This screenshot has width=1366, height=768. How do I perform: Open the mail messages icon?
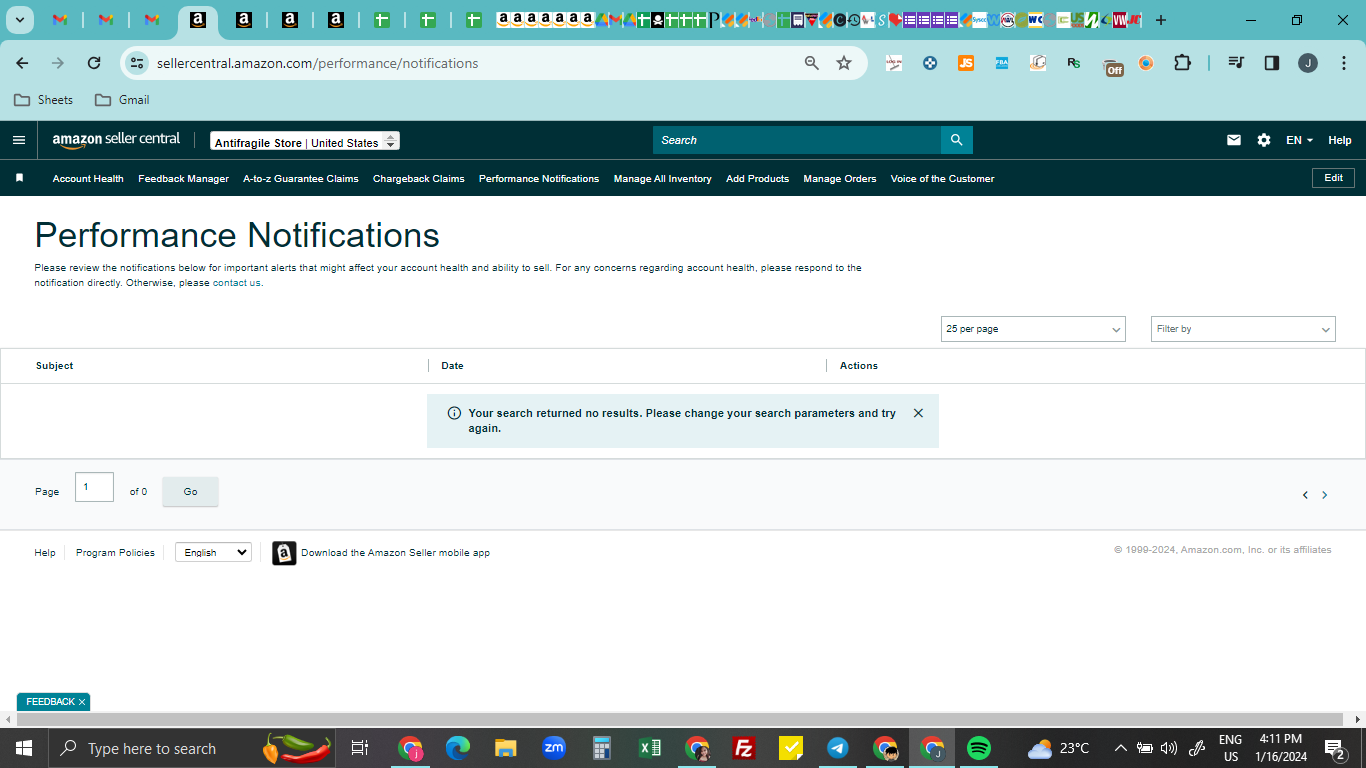[1234, 140]
